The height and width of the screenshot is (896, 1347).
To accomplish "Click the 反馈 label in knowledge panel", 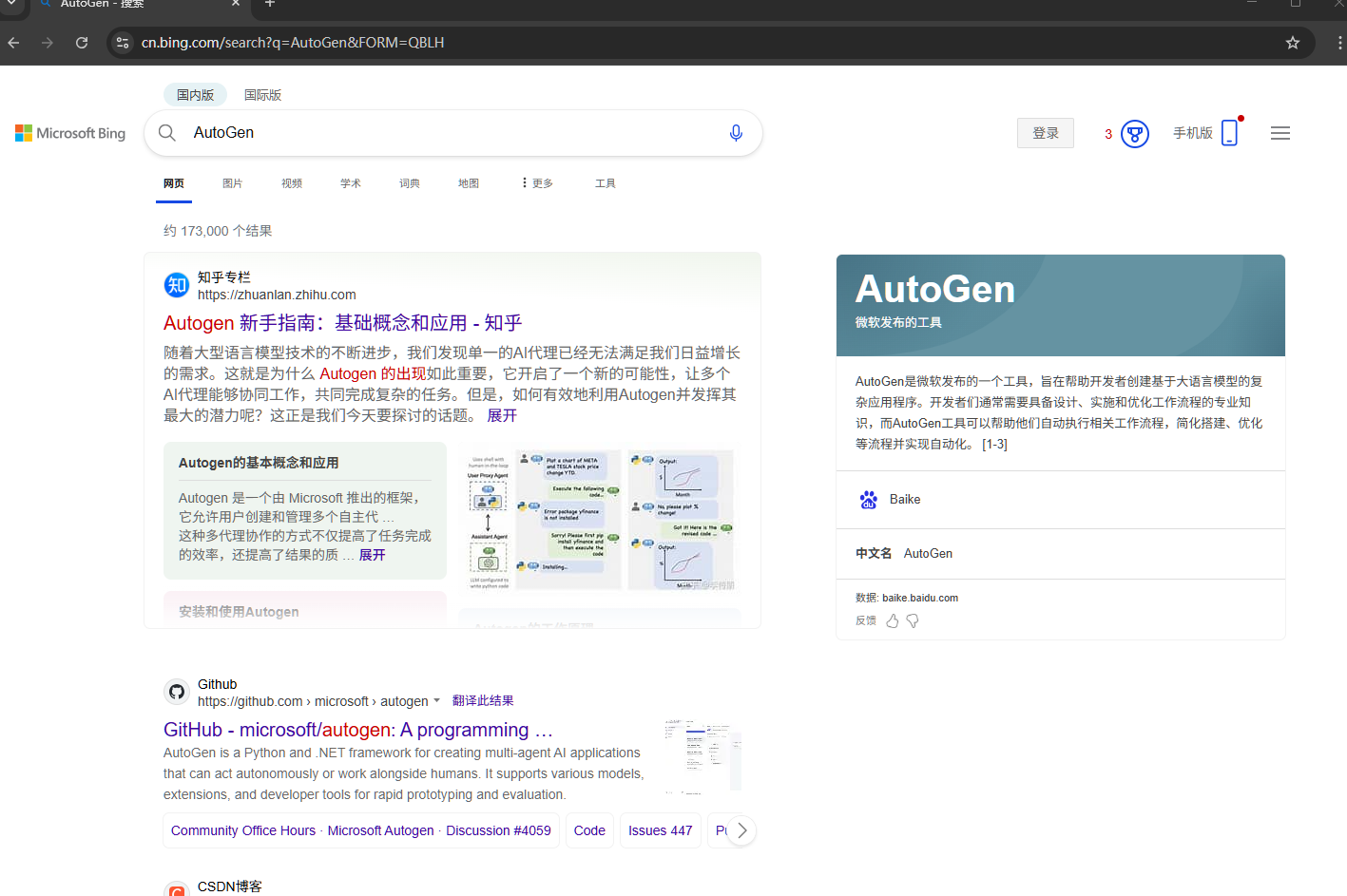I will tap(866, 620).
